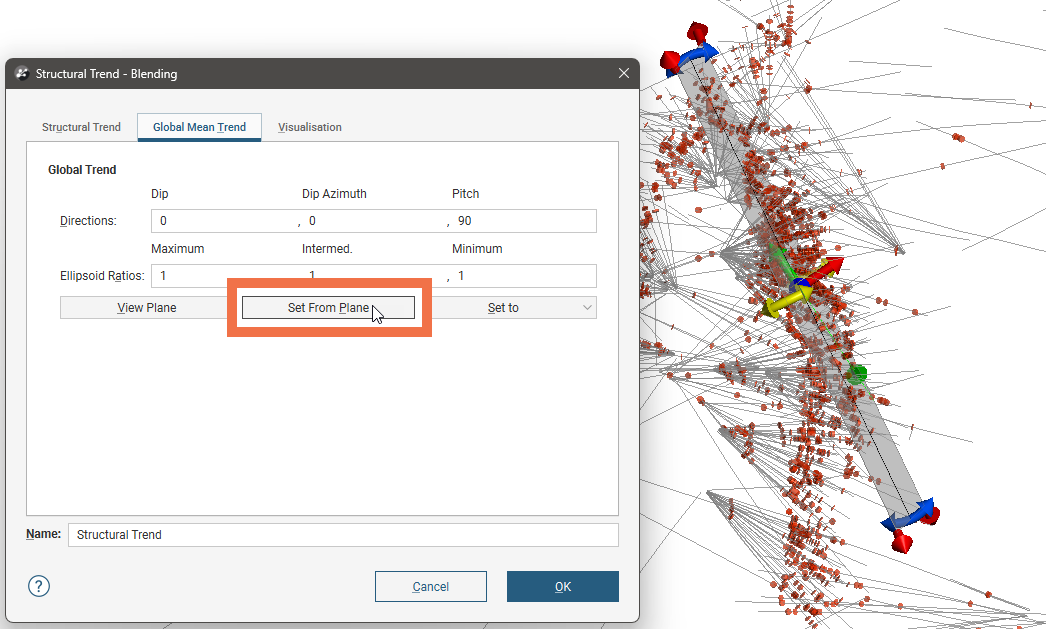Click the green sphere handle on the plane
1046x629 pixels.
[x=857, y=374]
